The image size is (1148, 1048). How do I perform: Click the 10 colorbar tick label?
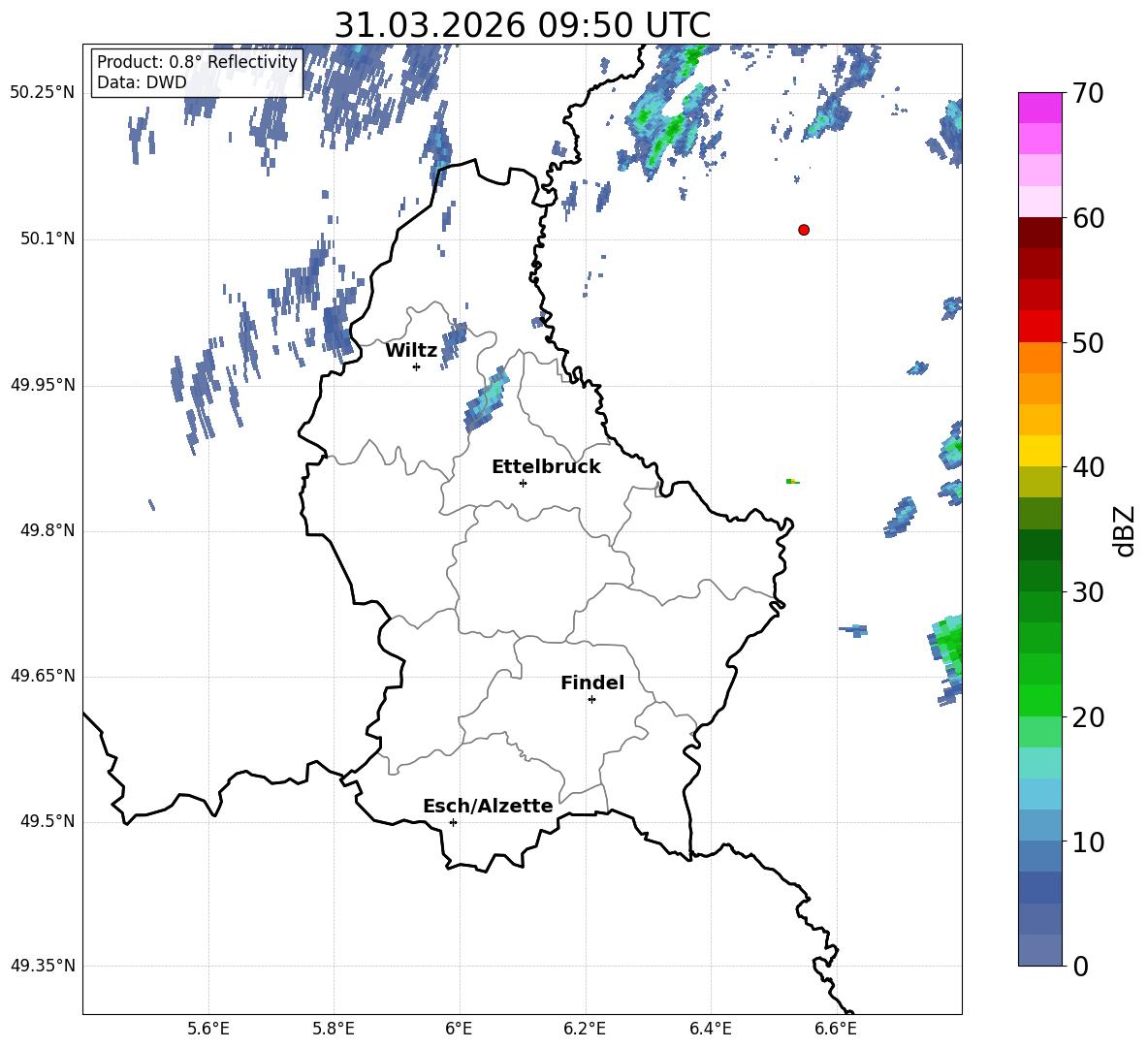coord(1088,842)
